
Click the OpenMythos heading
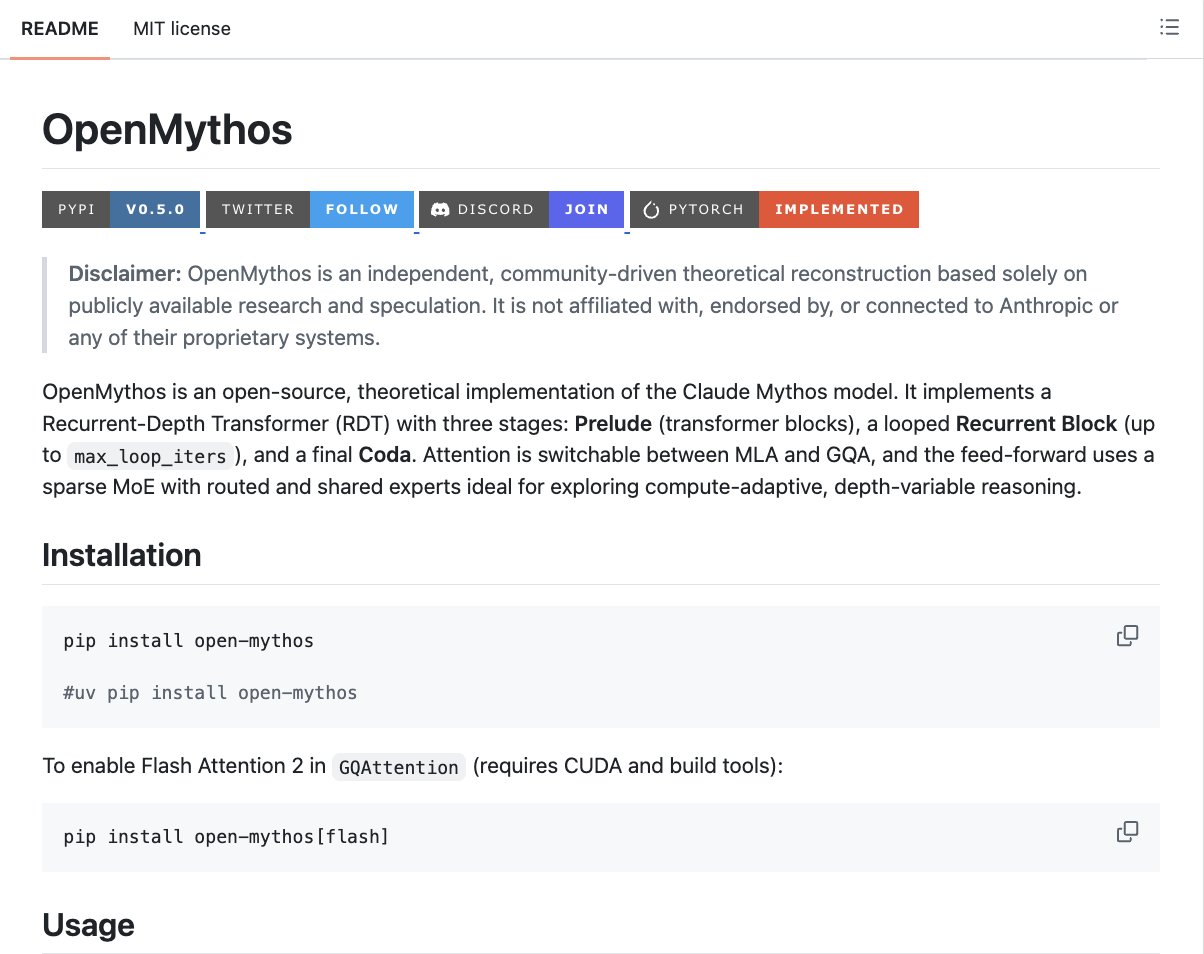[x=167, y=130]
